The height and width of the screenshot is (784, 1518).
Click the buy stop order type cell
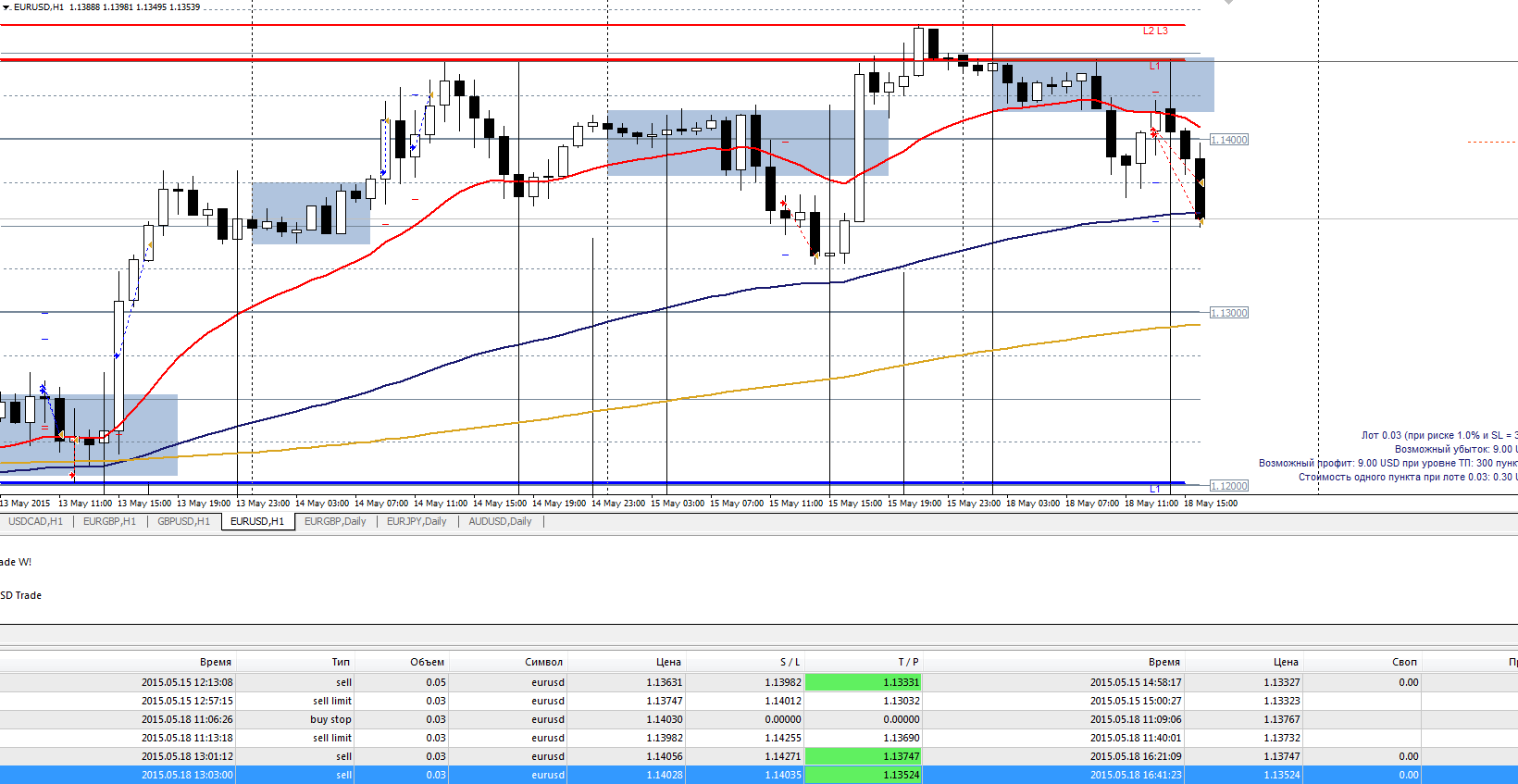330,719
